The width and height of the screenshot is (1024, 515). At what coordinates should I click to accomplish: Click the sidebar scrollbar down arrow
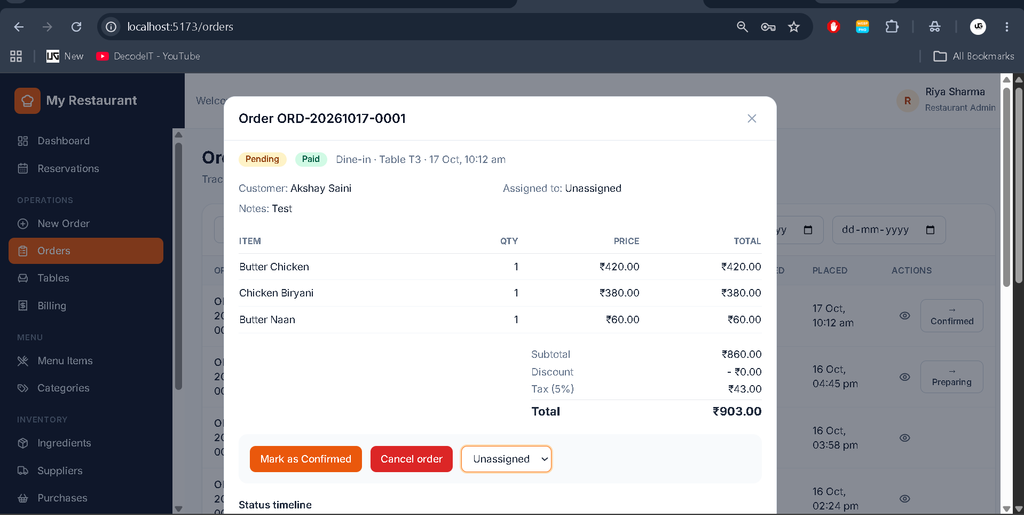(x=178, y=508)
